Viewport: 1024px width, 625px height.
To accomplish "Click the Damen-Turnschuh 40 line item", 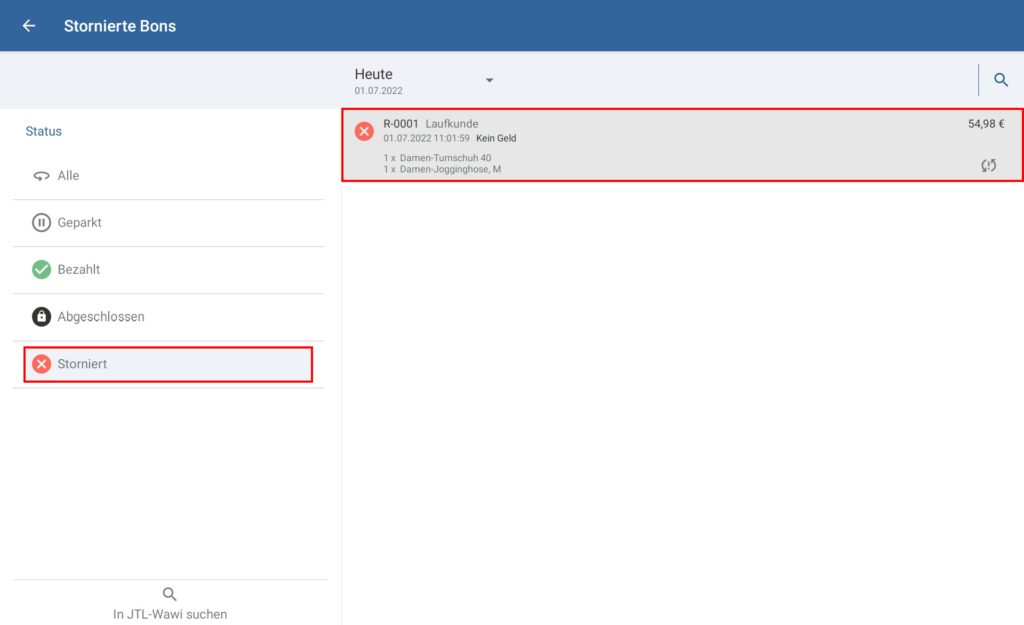I will point(444,158).
